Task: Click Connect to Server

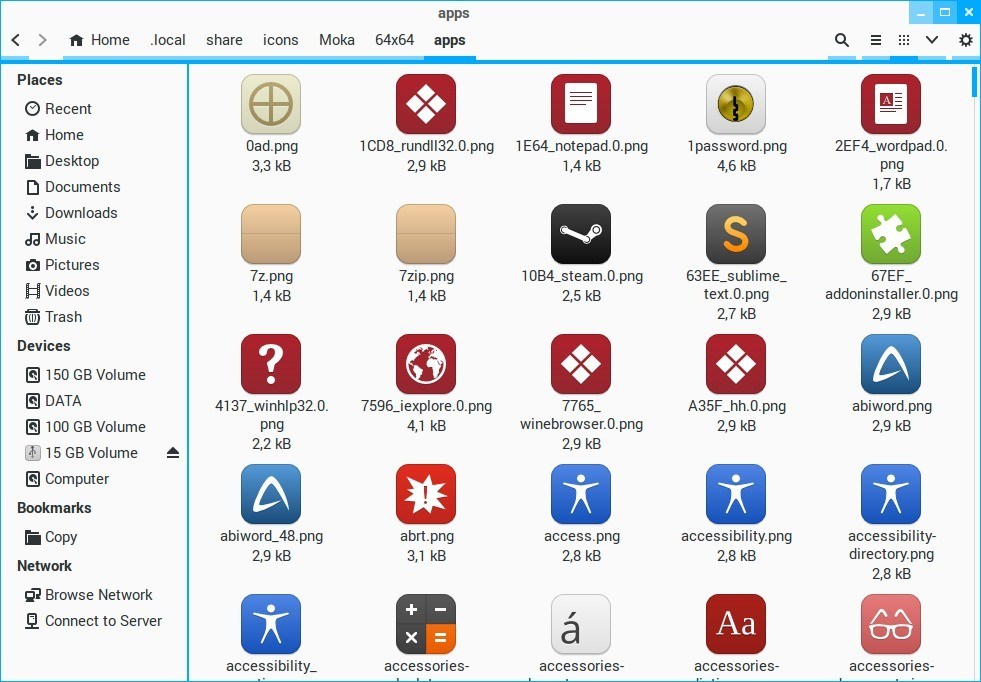Action: [104, 620]
